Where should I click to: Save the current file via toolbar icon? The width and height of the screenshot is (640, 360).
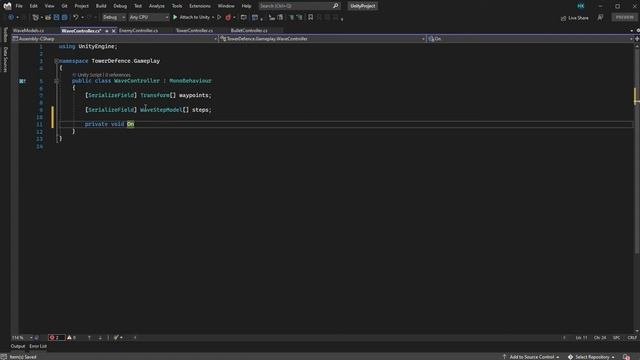pos(56,18)
